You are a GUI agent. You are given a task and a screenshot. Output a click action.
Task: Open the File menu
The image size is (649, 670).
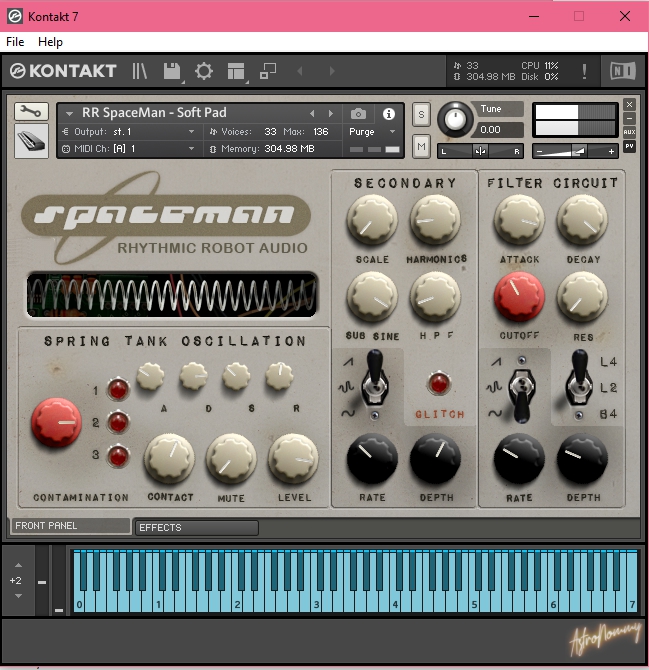(x=15, y=42)
